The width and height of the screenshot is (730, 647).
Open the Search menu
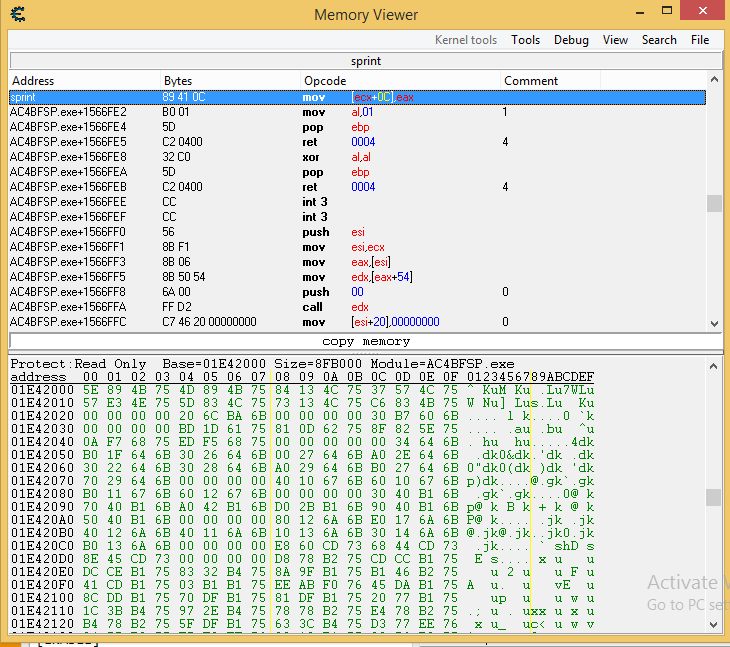point(659,40)
